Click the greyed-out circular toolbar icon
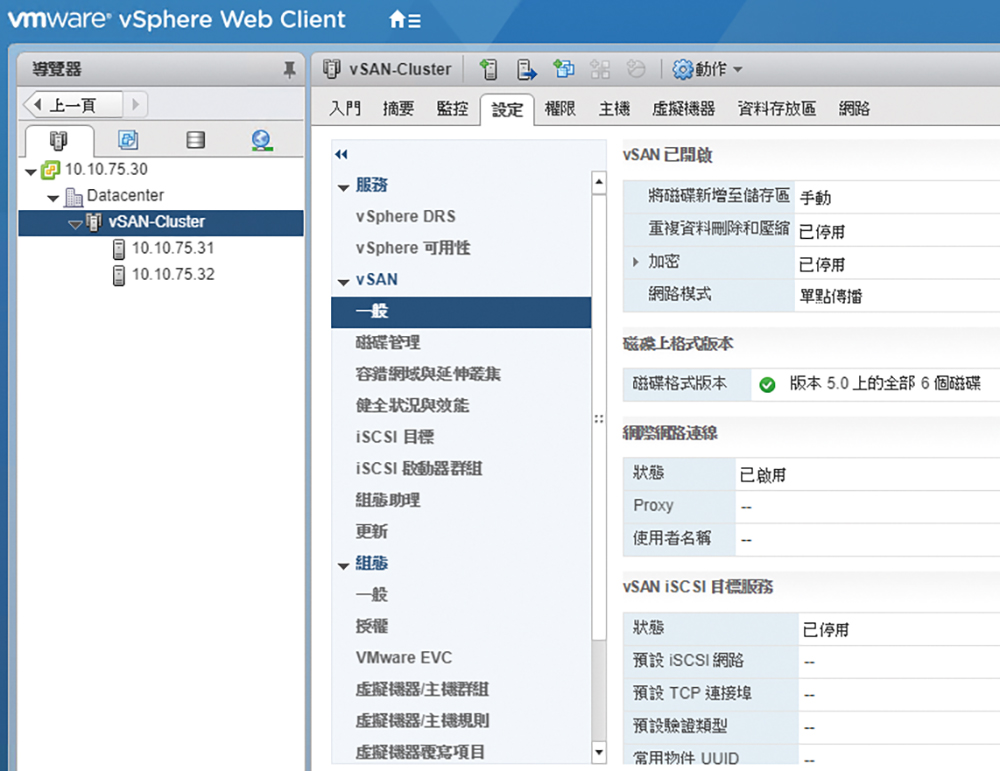This screenshot has width=1000, height=771. coord(636,68)
